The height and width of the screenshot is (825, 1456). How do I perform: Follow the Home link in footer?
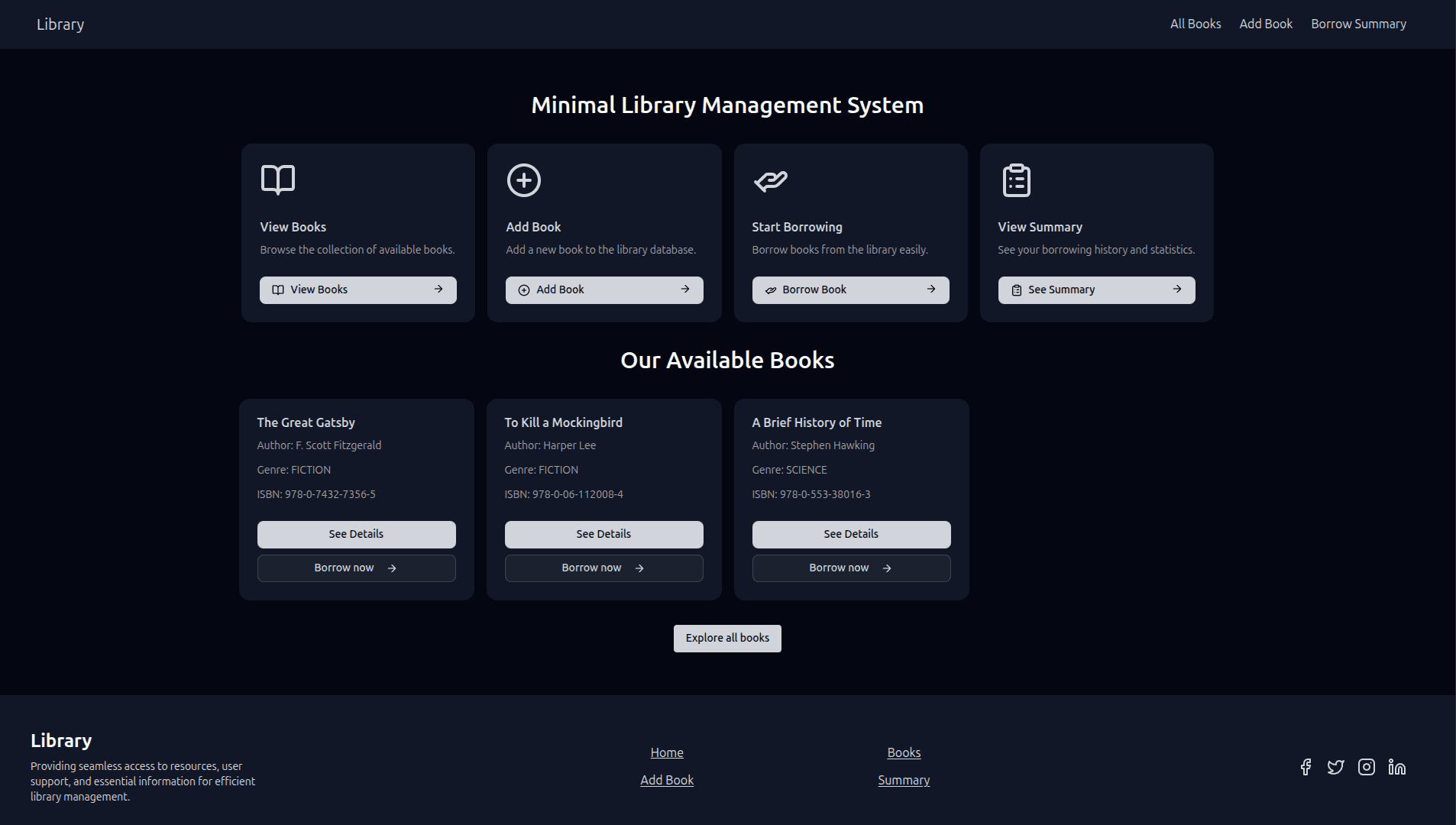[x=667, y=752]
